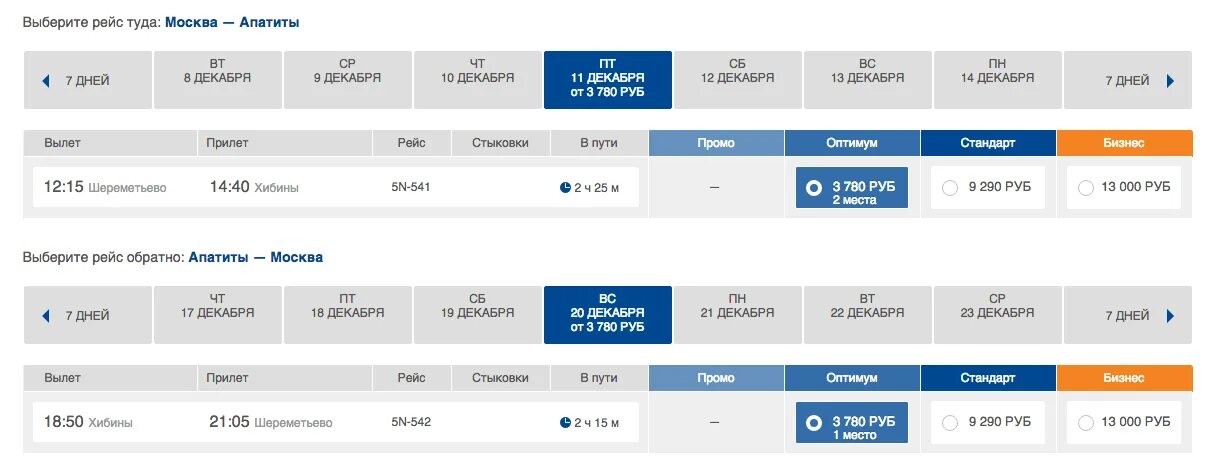Click the orange Business fare column header (outbound)
The height and width of the screenshot is (465, 1207).
pos(1124,143)
